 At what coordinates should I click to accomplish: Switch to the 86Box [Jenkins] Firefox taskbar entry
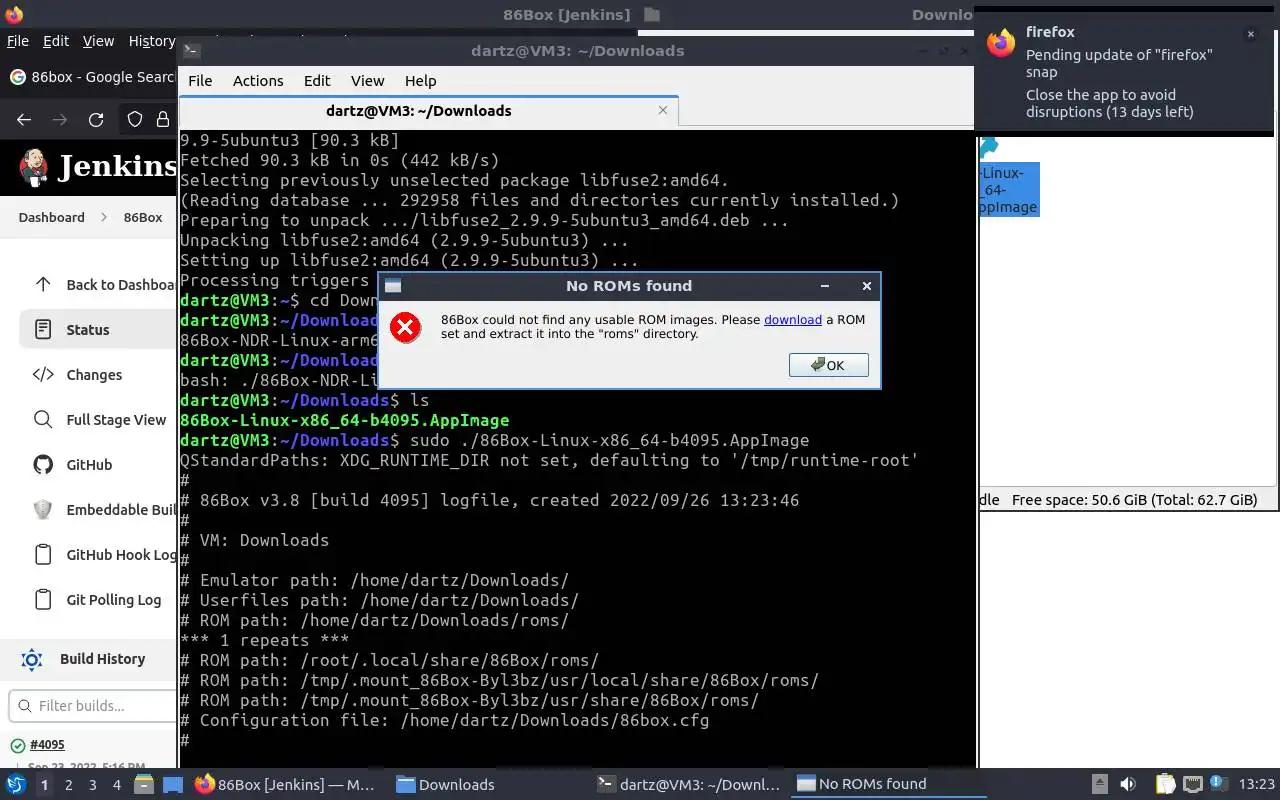pos(285,785)
